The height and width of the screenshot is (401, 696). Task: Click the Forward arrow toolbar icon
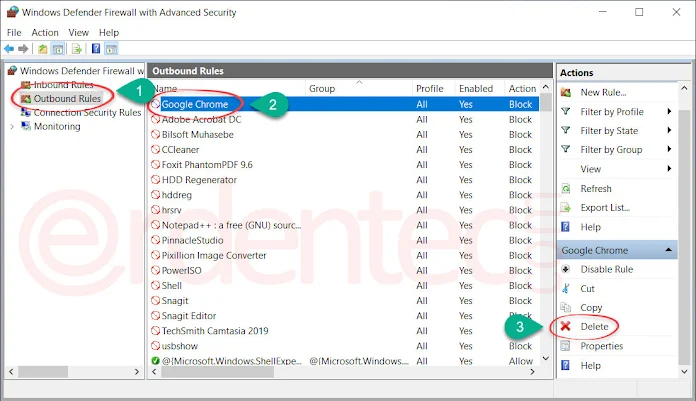point(23,49)
